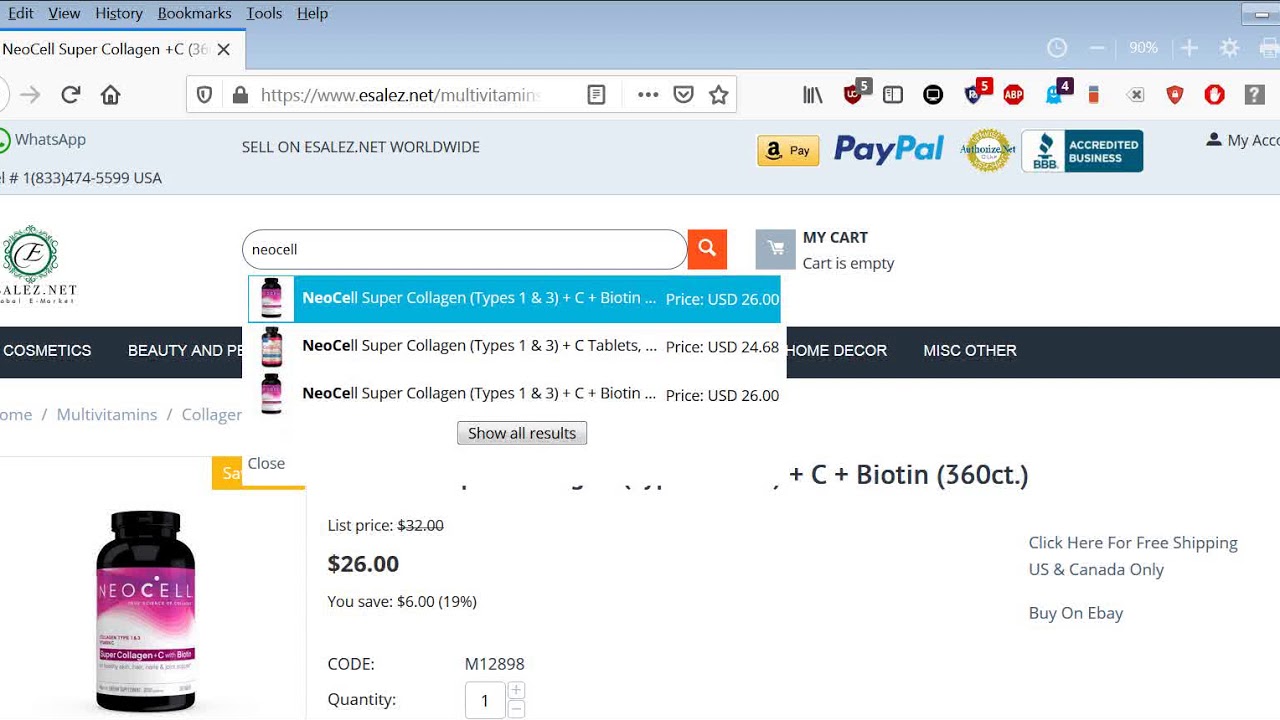Screen dimensions: 1280x720
Task: Click the blue extension icon with badge 4
Action: tap(1056, 93)
